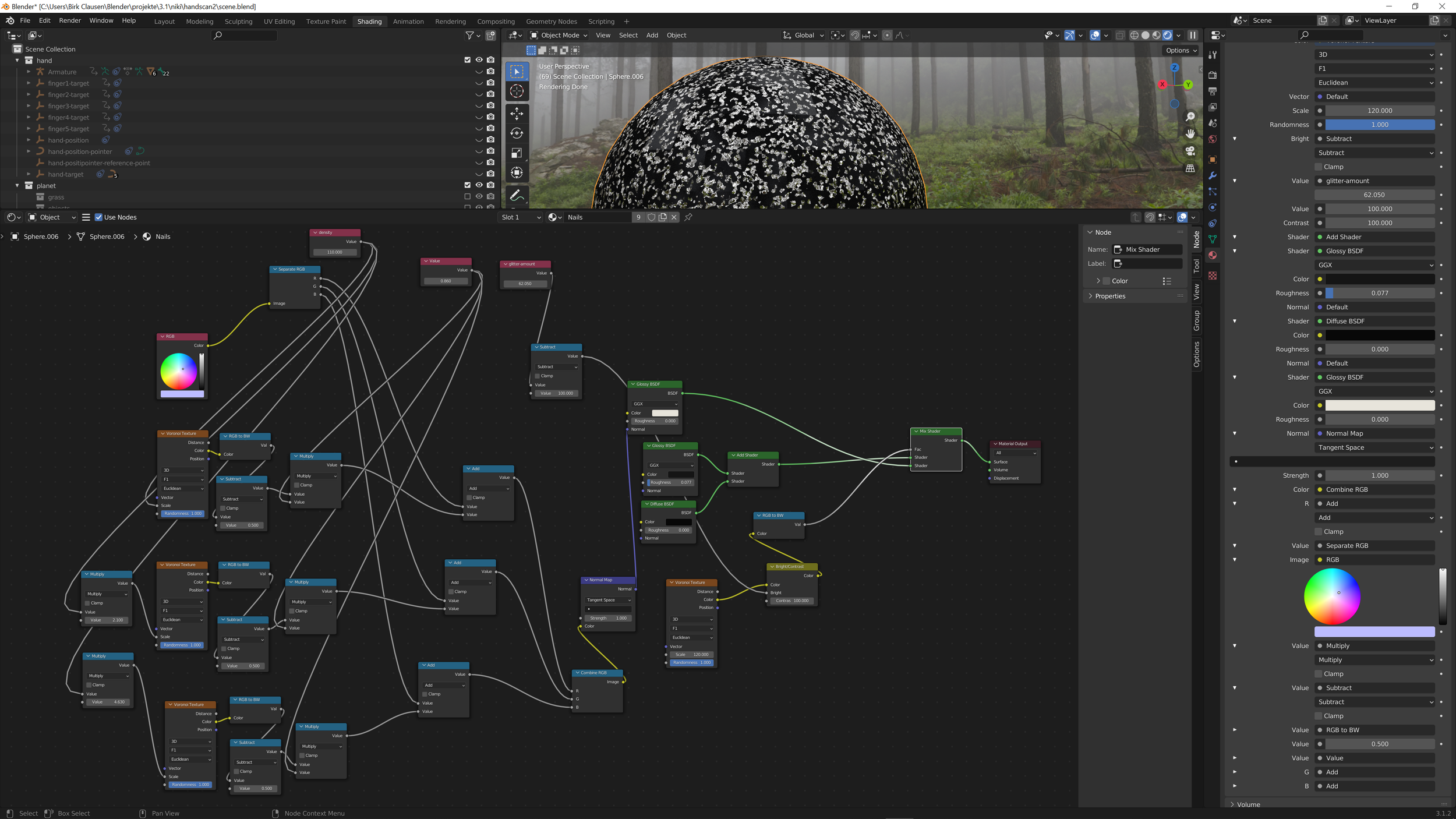The width and height of the screenshot is (1456, 819).
Task: Expand the Properties panel in node sidebar
Action: pos(1110,296)
